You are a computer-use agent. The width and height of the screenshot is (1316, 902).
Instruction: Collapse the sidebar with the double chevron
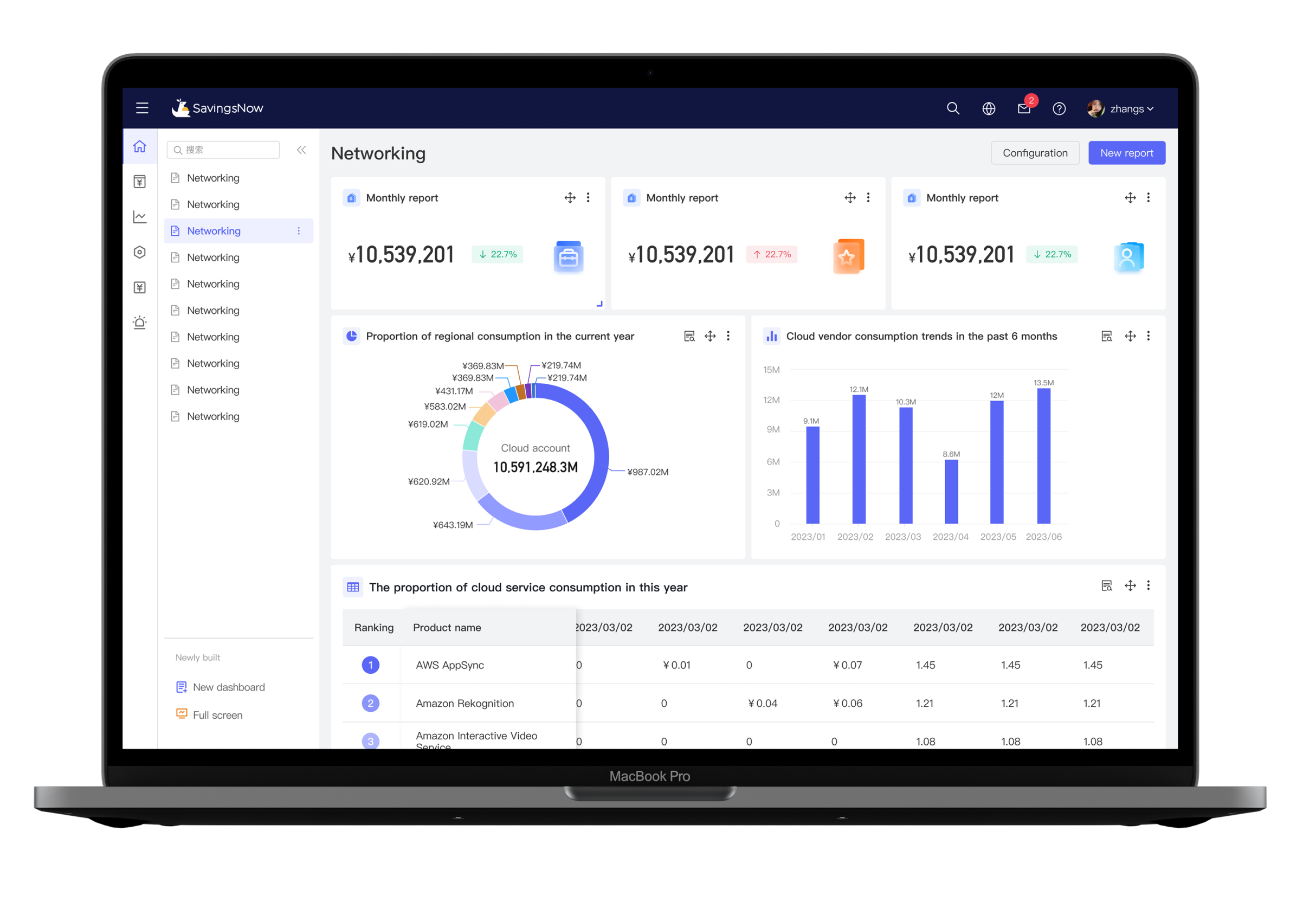[x=301, y=150]
